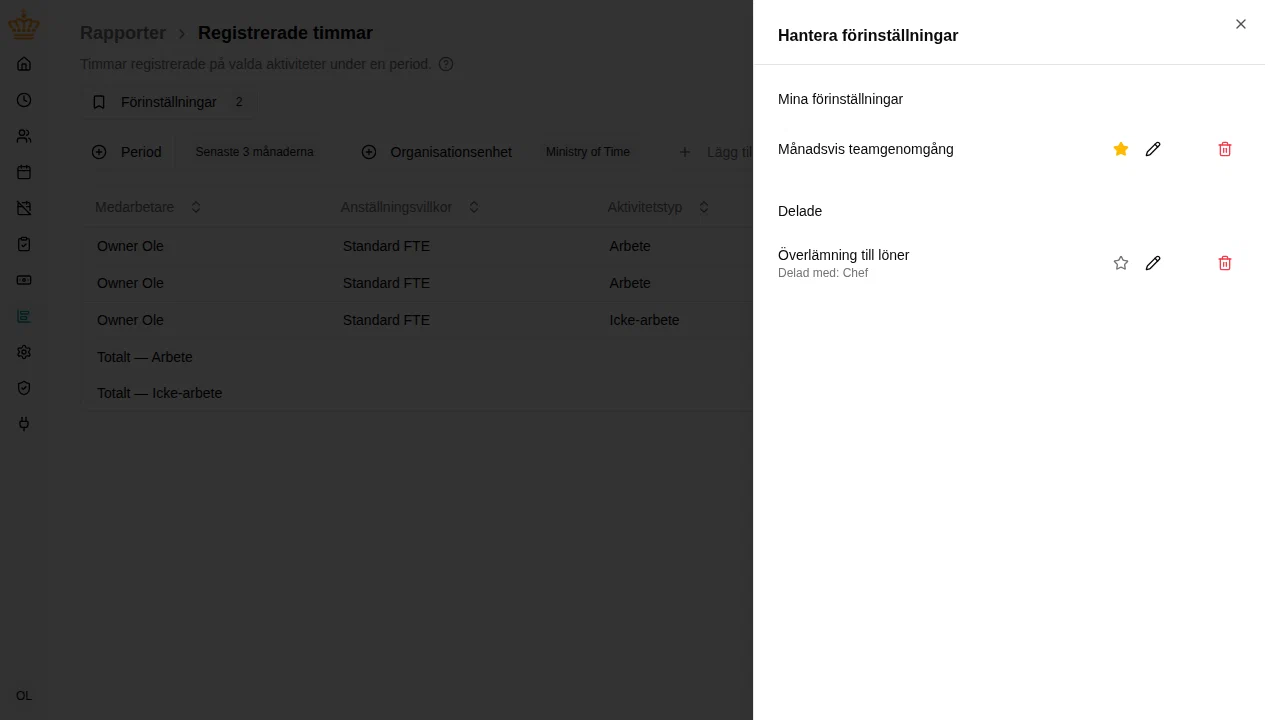
Task: Select the Totalt — Icke-arbete row
Action: [416, 393]
